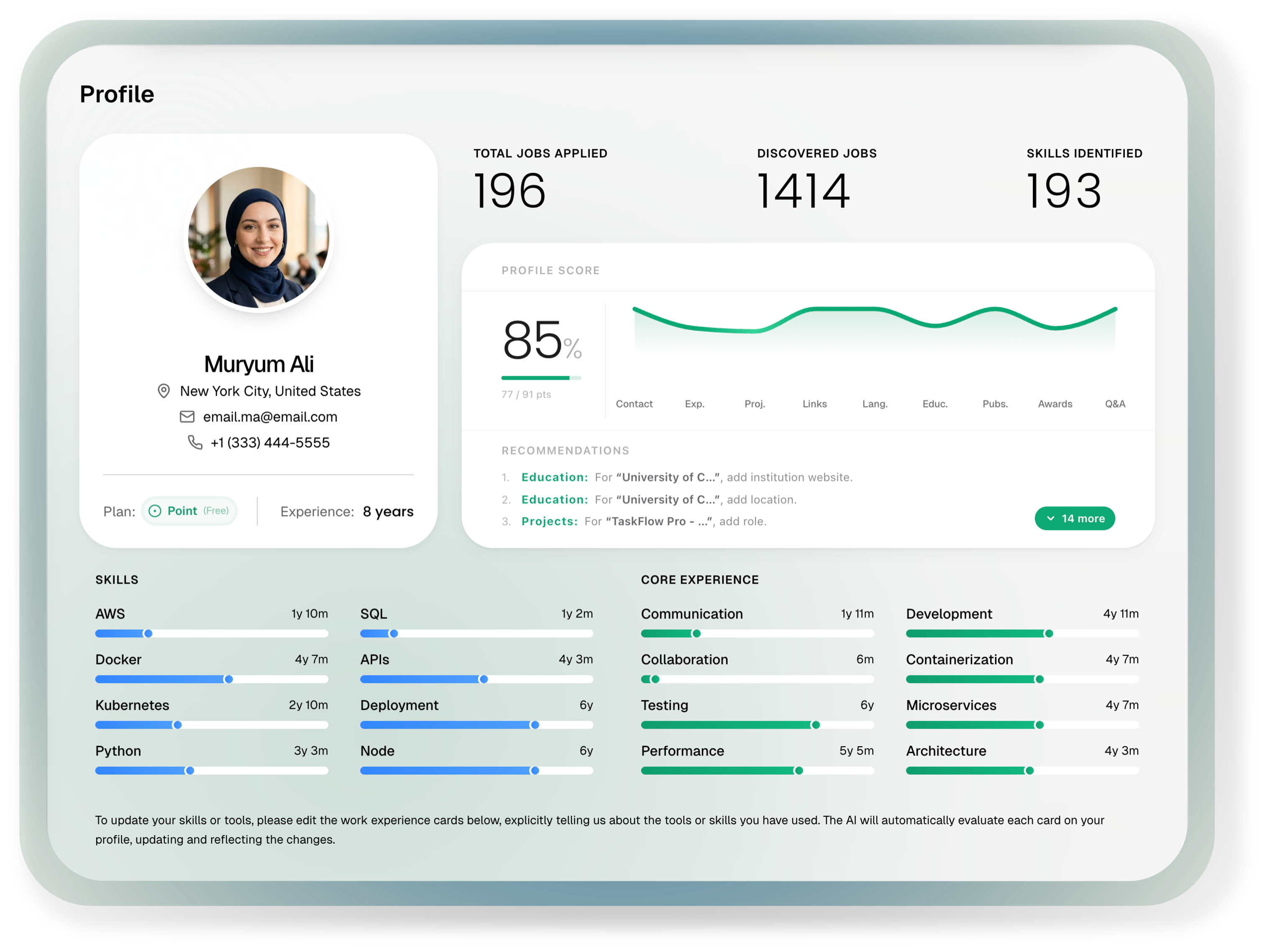Click the 8 years experience value

pos(388,511)
